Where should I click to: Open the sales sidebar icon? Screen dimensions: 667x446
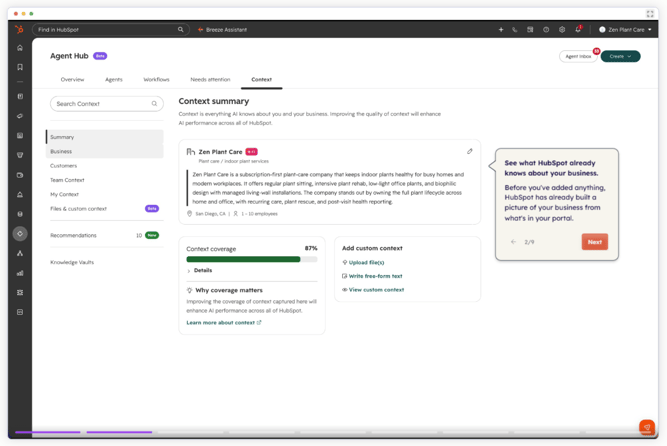[20, 155]
